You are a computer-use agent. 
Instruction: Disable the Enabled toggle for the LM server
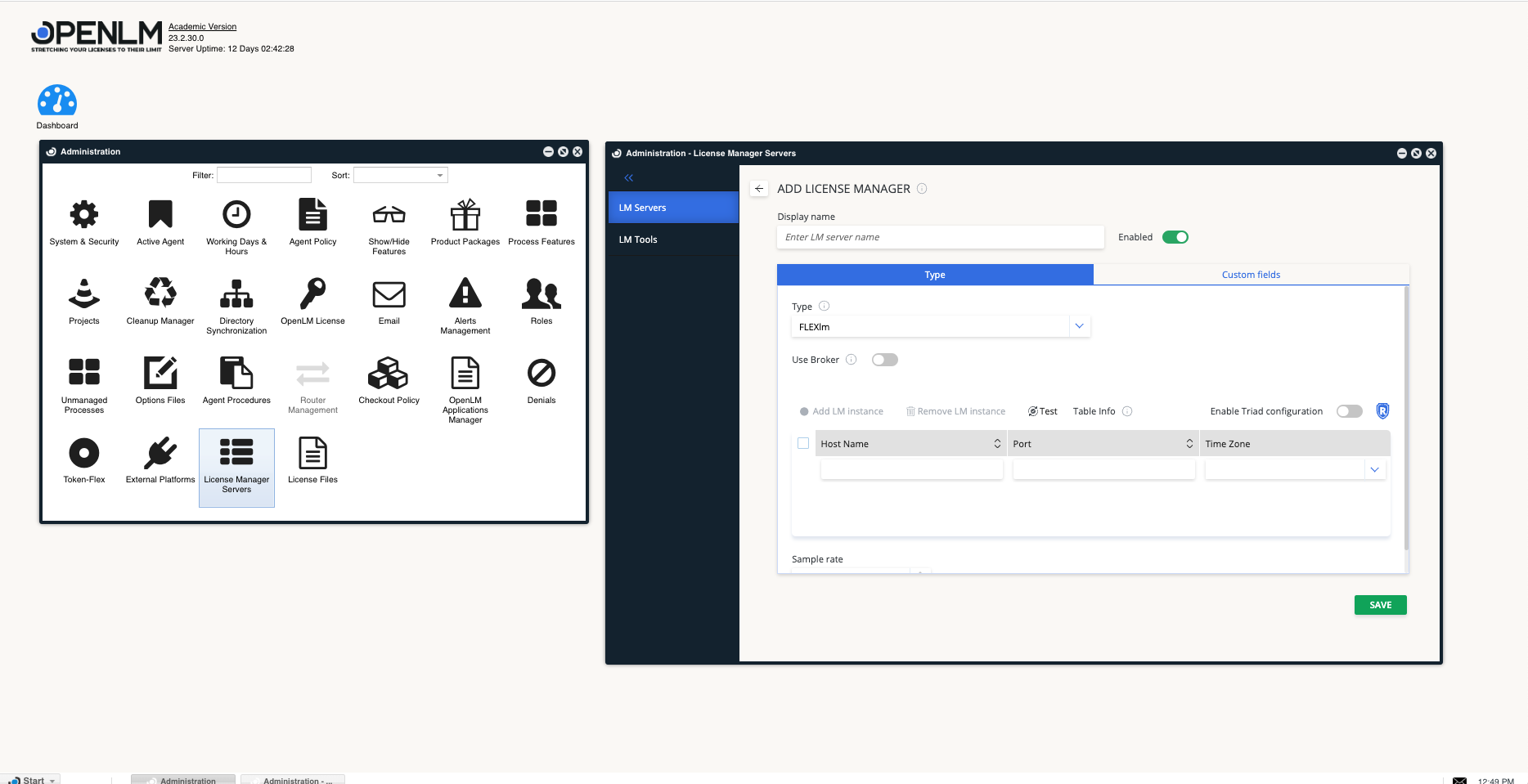coord(1175,236)
